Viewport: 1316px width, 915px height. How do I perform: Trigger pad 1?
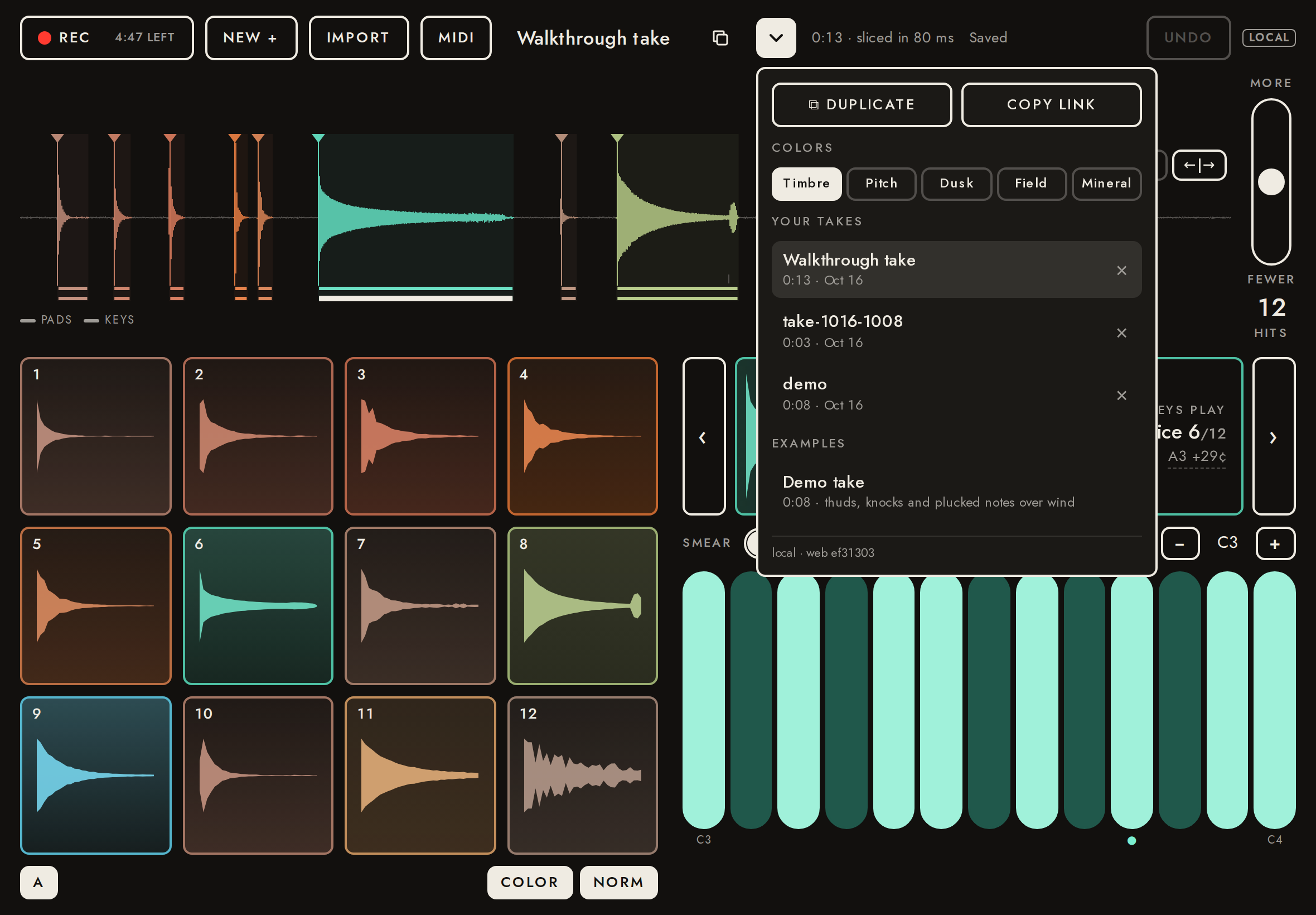pyautogui.click(x=96, y=436)
